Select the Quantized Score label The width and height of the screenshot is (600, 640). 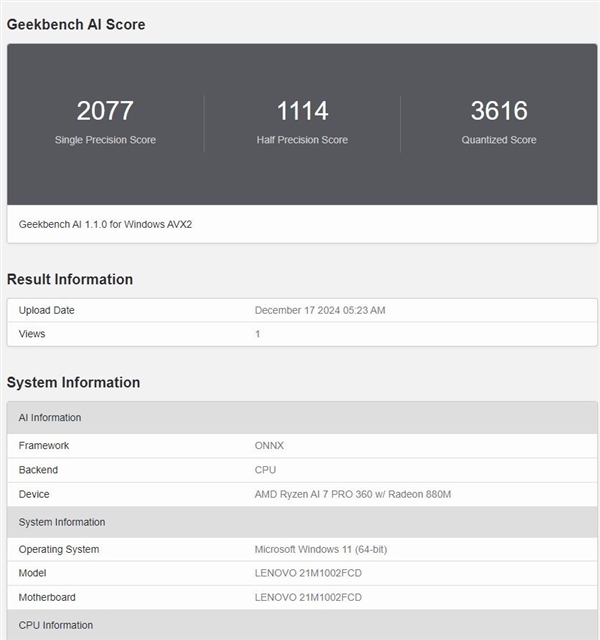(499, 140)
